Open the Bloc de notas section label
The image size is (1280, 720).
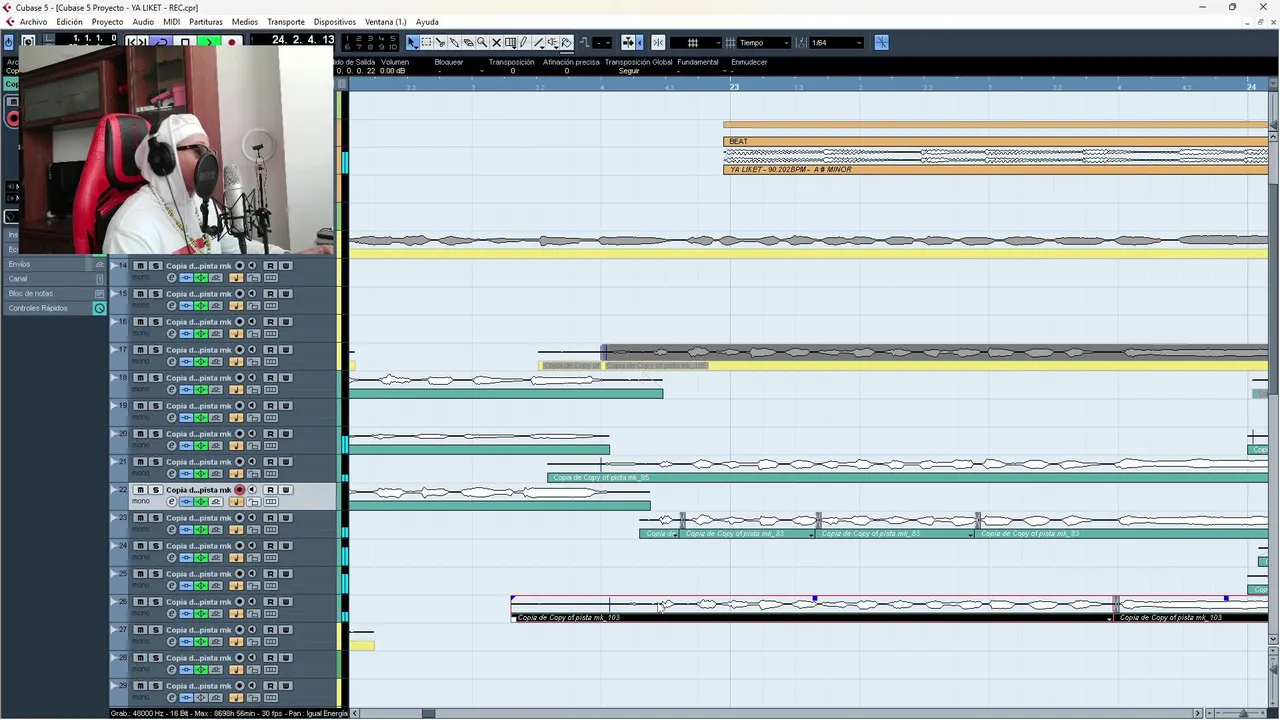(30, 293)
